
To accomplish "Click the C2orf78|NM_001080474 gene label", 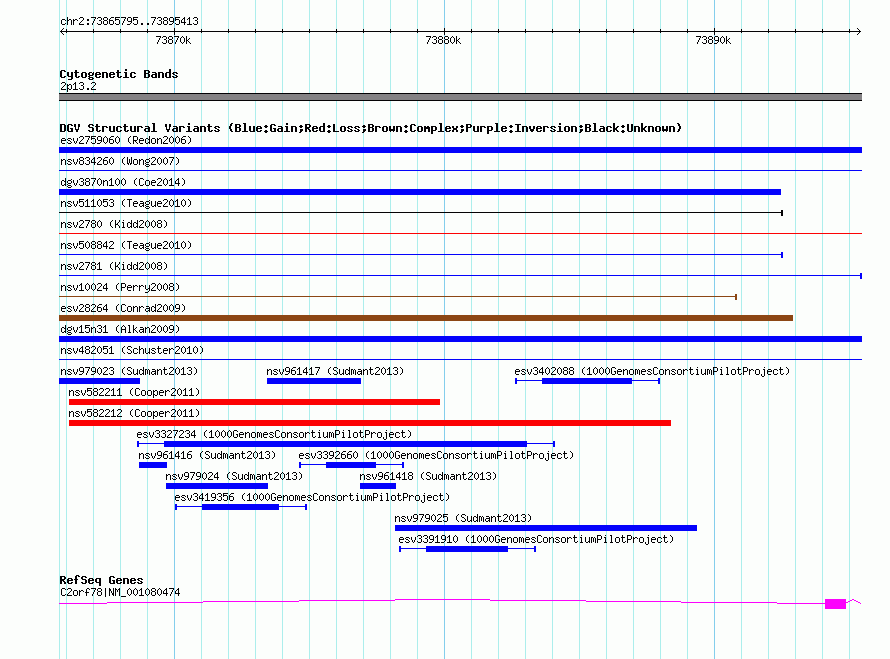I will coord(120,593).
